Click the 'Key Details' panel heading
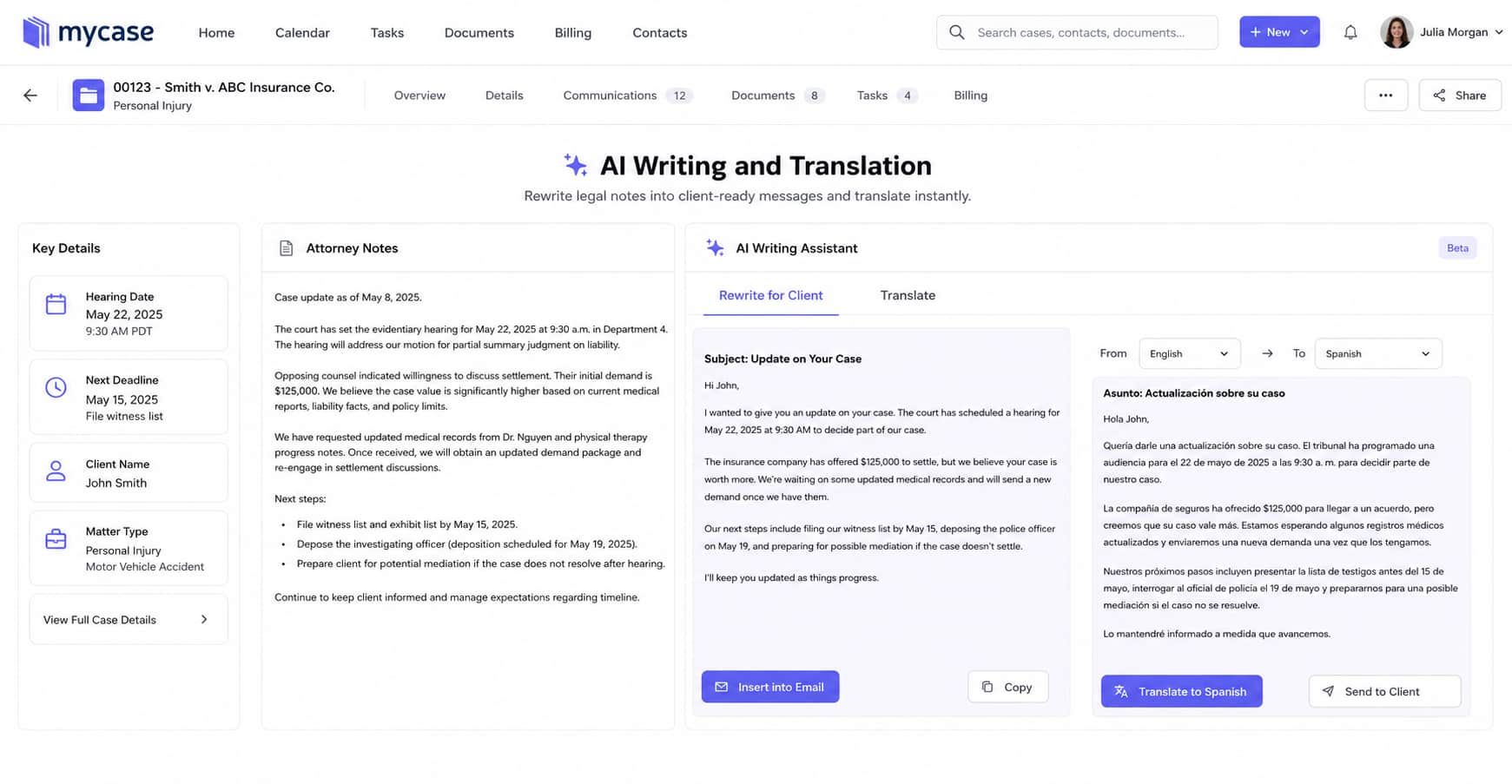 66,248
